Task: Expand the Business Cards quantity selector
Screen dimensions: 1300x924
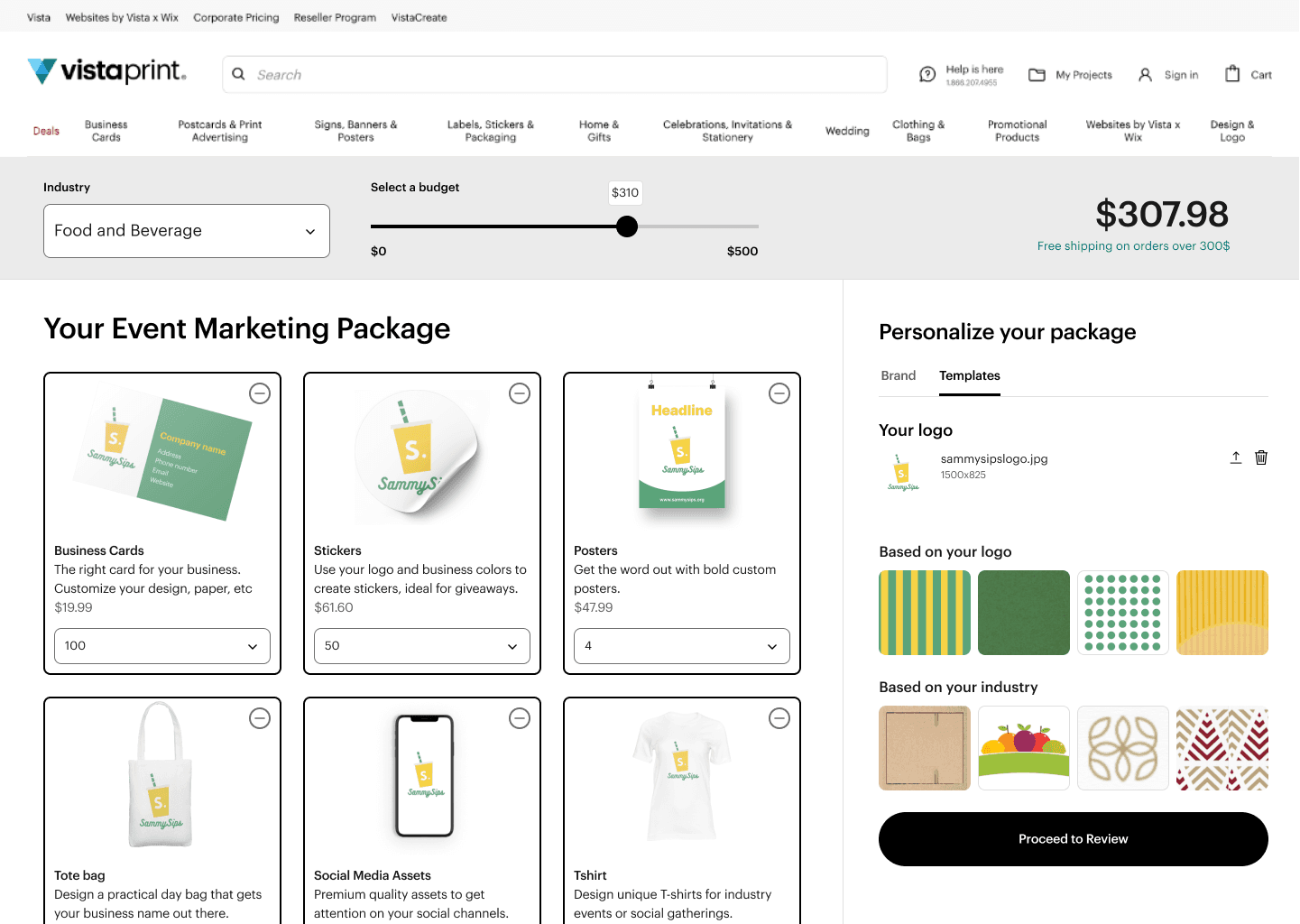Action: coord(161,646)
